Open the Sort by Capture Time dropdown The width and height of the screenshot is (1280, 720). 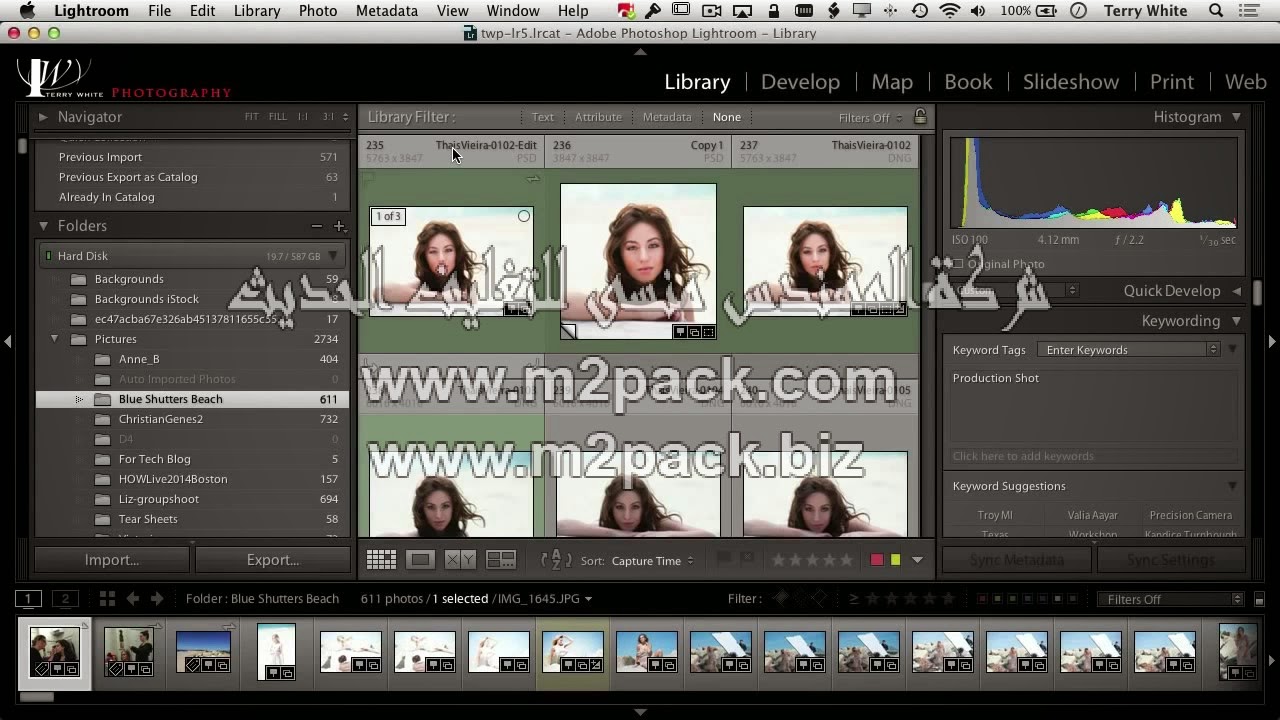point(652,561)
